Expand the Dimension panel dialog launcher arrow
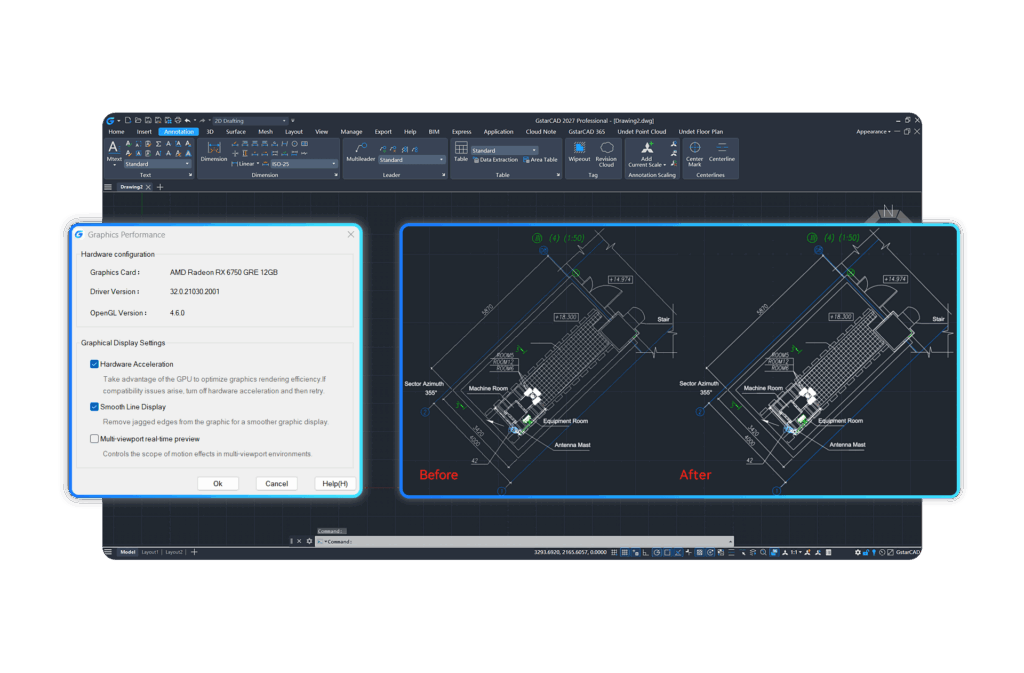 336,175
